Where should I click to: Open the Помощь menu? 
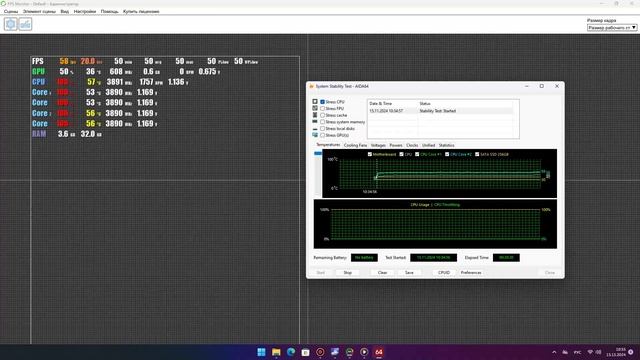[x=109, y=11]
